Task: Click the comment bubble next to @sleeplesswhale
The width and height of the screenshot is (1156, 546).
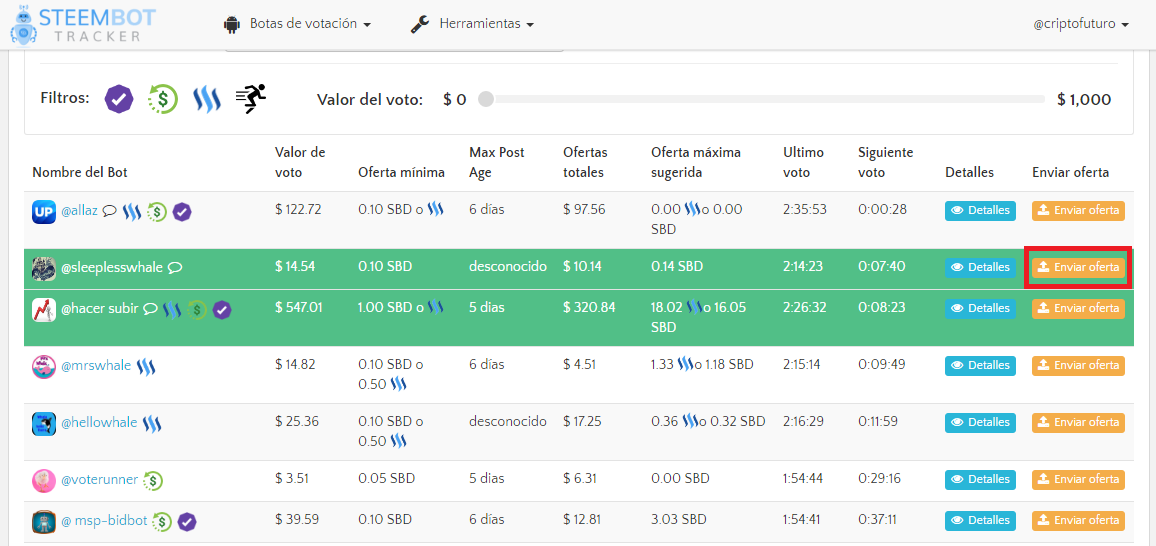Action: [x=174, y=268]
